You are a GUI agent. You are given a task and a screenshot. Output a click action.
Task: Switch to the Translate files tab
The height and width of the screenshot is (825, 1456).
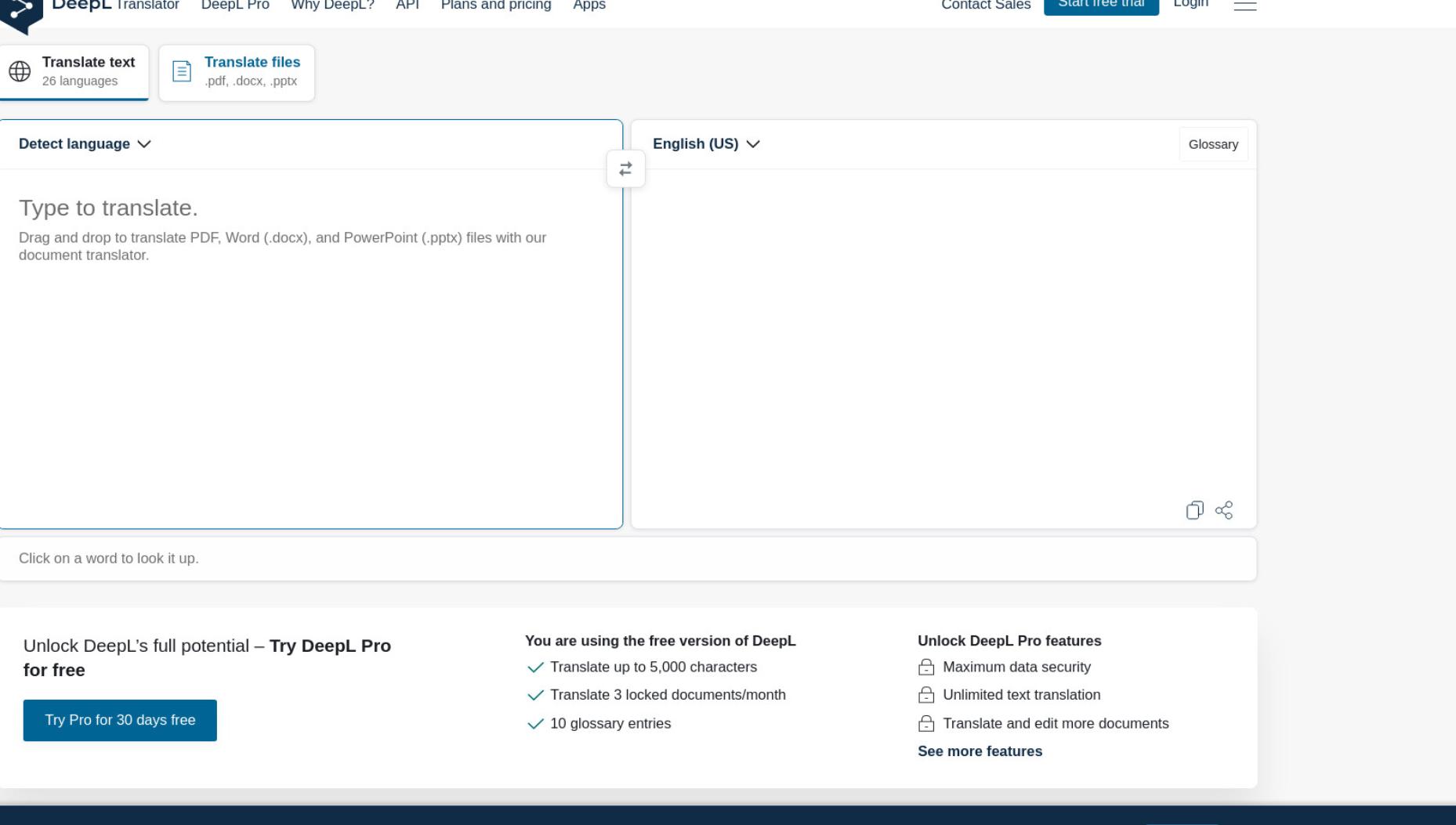point(237,72)
